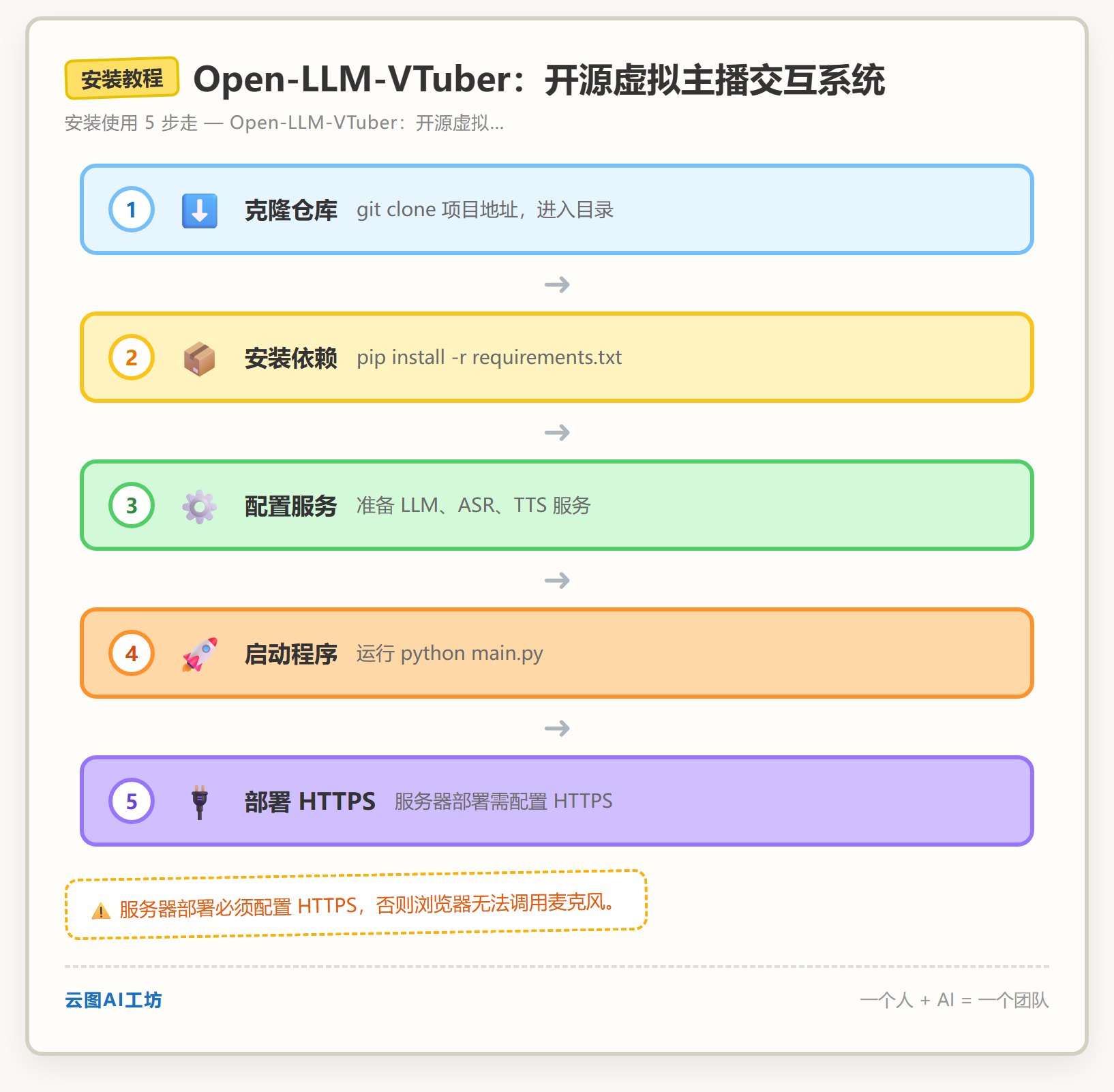Viewport: 1114px width, 1092px height.
Task: Click the text 准备 LLM、ASR、TTS 服务
Action: click(474, 506)
